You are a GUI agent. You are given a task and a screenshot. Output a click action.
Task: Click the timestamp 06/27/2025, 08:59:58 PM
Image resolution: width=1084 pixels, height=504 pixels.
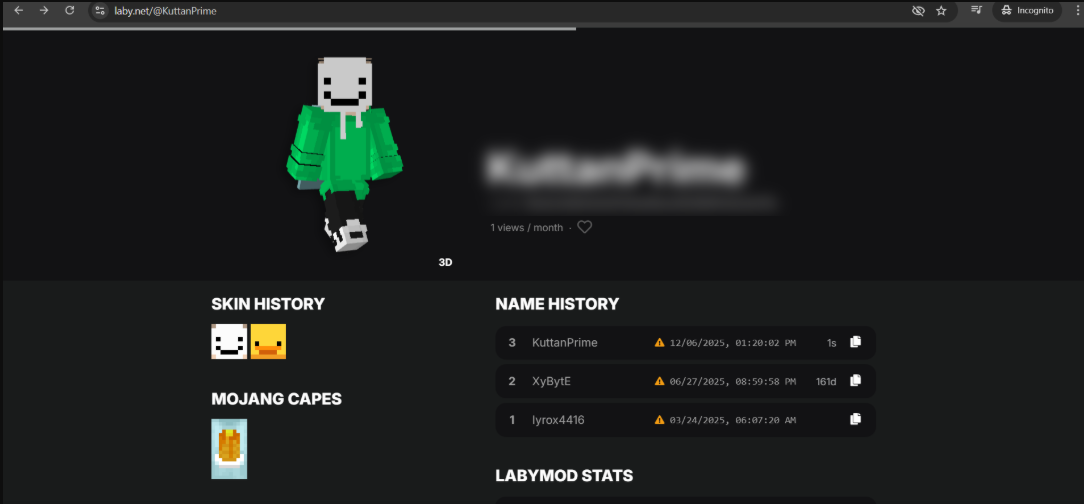(x=733, y=382)
